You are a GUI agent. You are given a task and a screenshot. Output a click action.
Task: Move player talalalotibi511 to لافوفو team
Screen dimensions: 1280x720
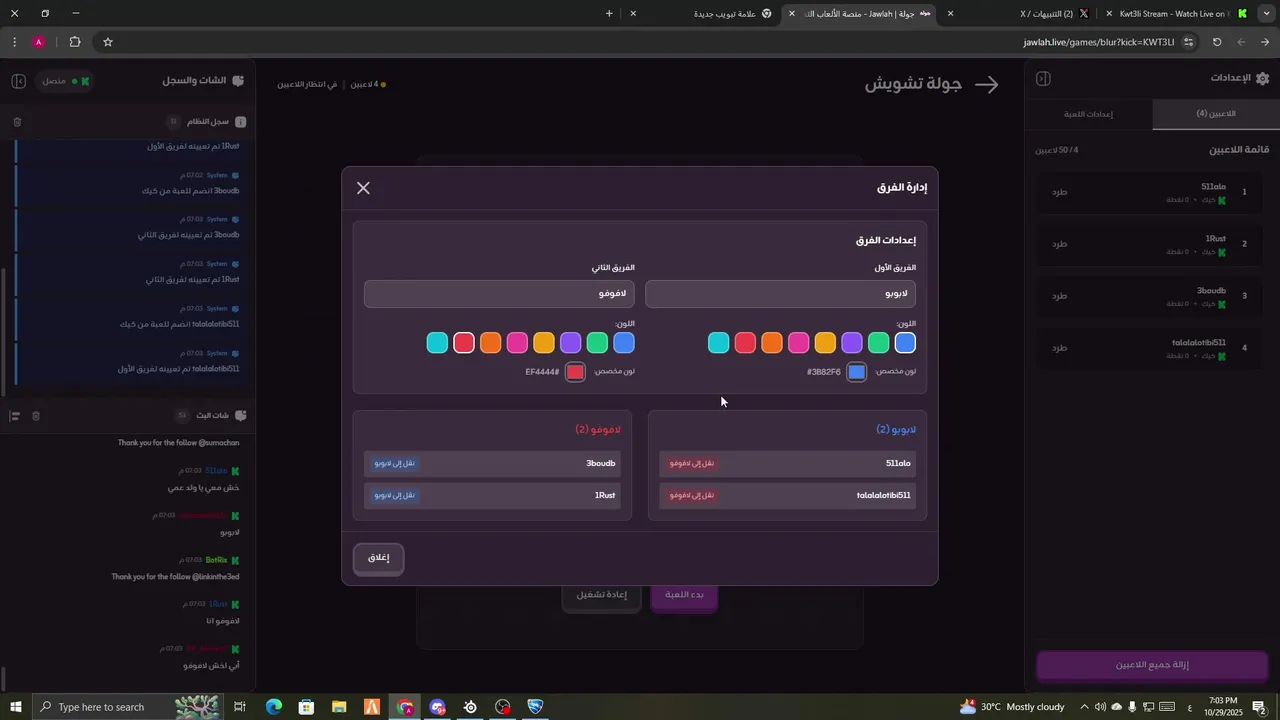coord(692,495)
